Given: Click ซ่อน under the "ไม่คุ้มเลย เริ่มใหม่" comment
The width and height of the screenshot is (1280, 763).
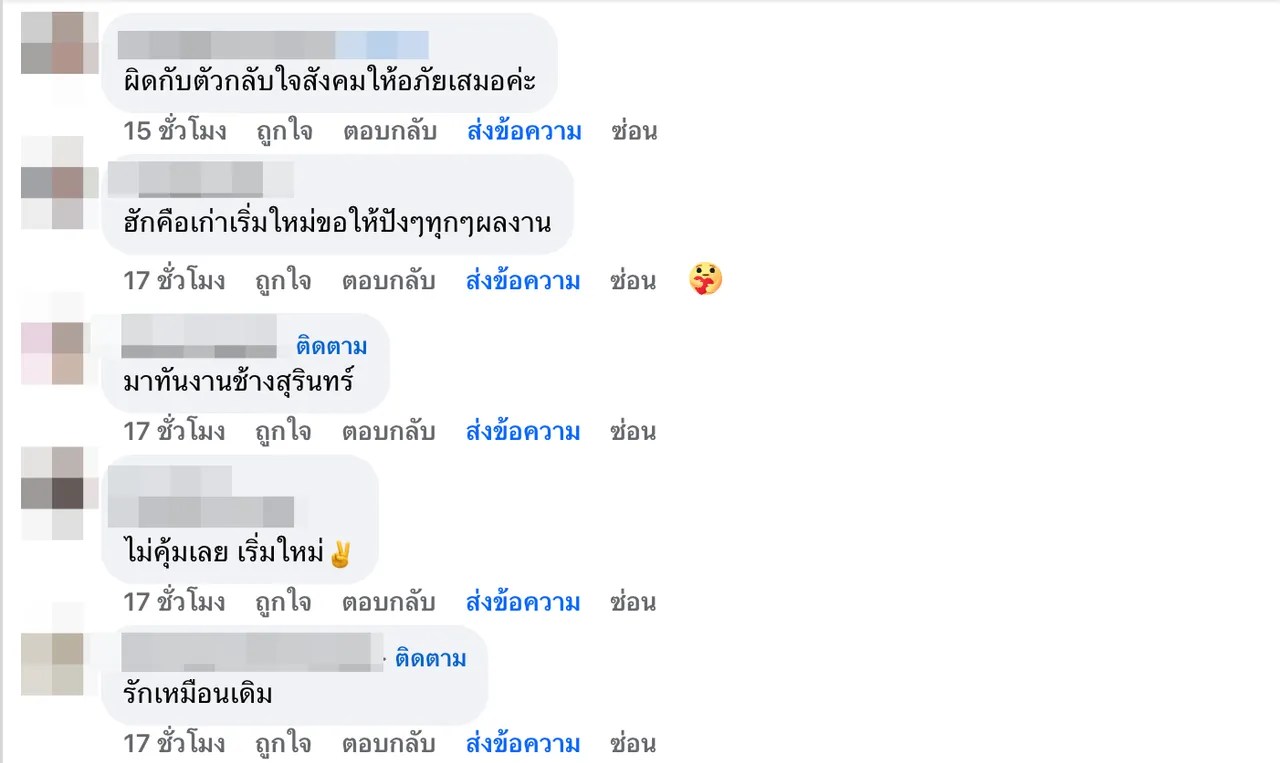Looking at the screenshot, I should click(x=634, y=602).
